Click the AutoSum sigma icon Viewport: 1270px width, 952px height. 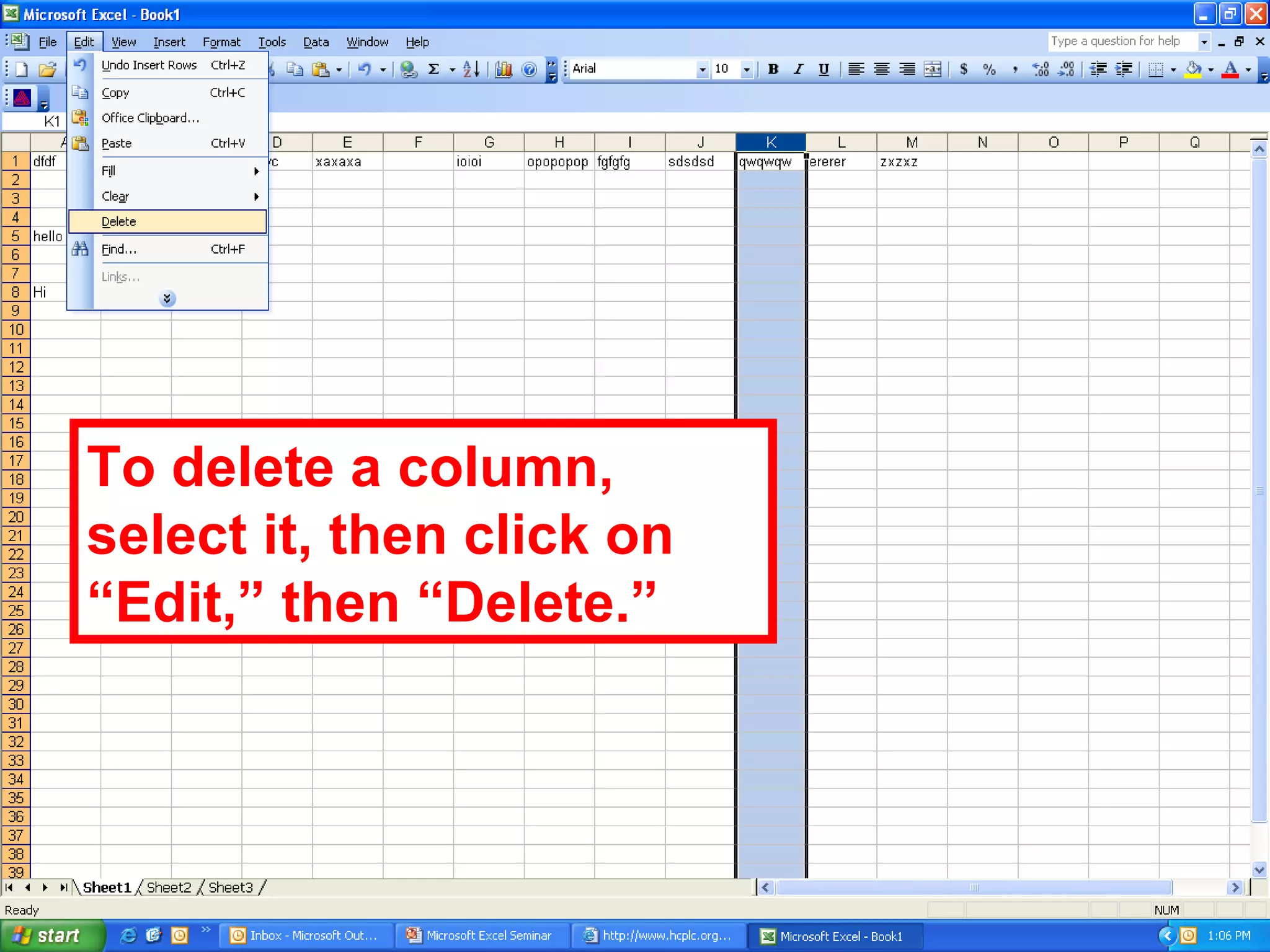(434, 69)
